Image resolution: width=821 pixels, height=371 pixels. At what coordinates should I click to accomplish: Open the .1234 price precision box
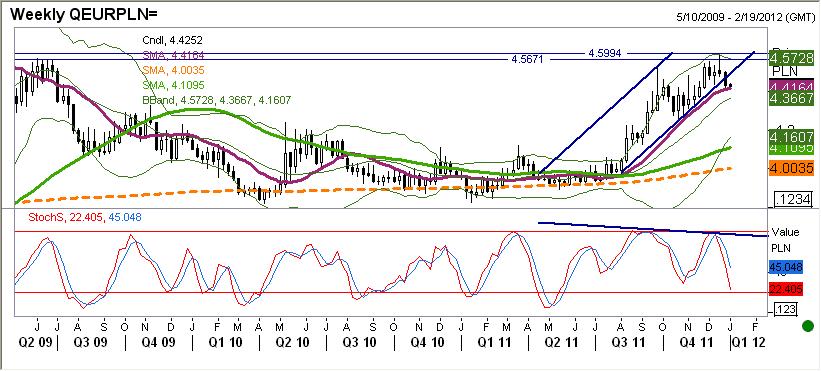793,199
